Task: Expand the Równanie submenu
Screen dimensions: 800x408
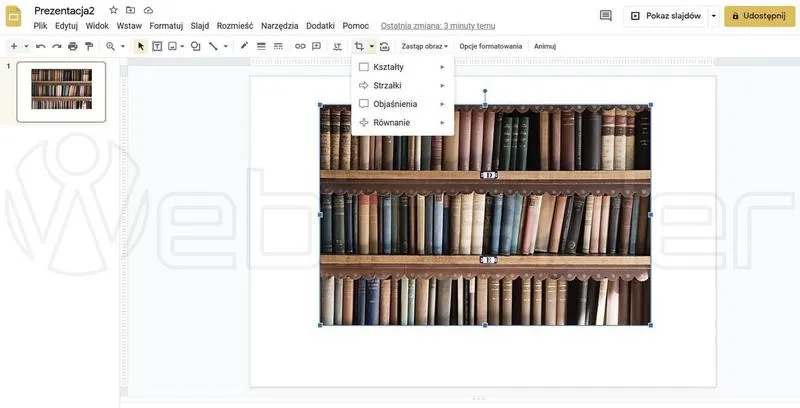Action: coord(403,122)
